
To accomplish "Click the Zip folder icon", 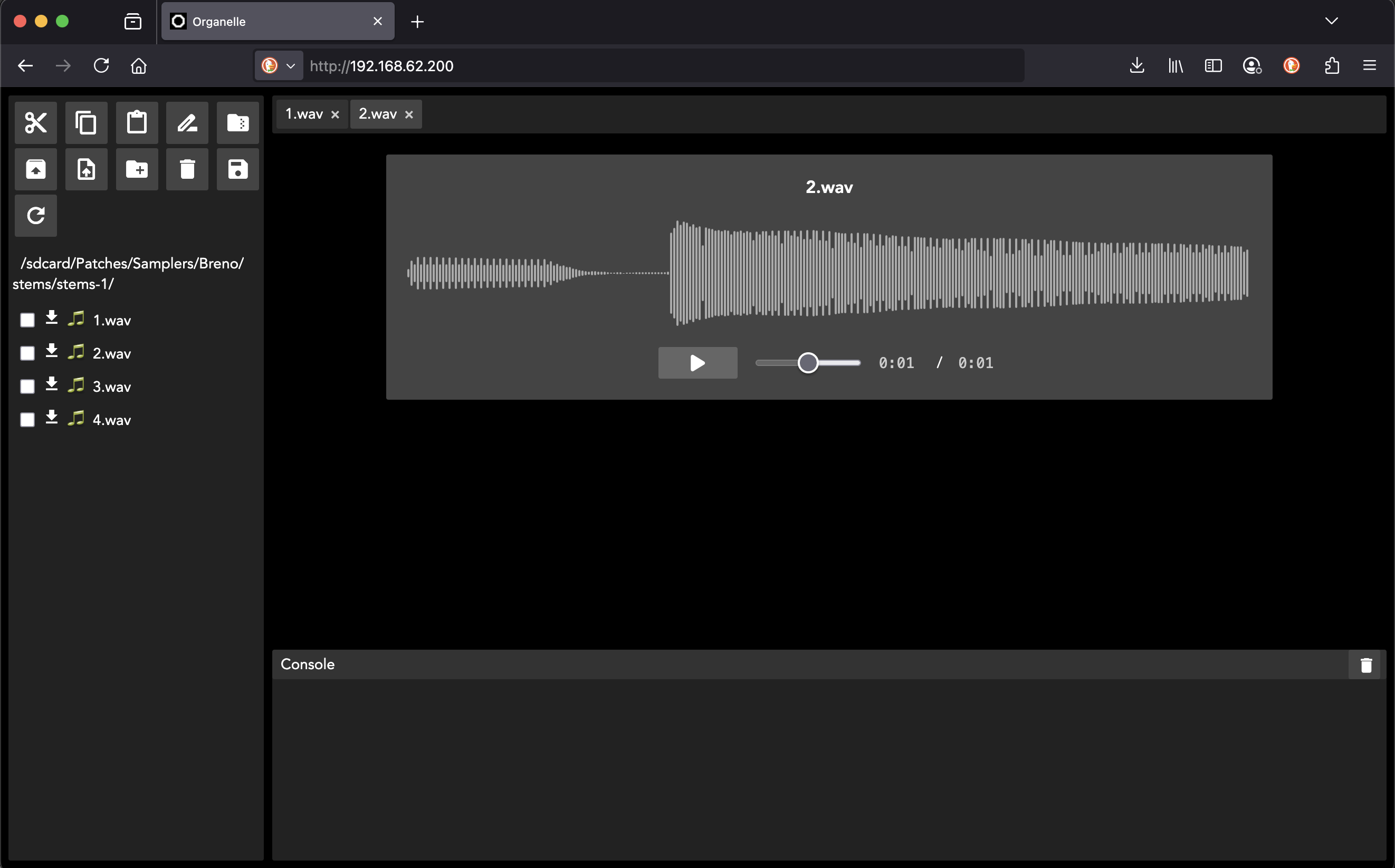I will (x=238, y=122).
